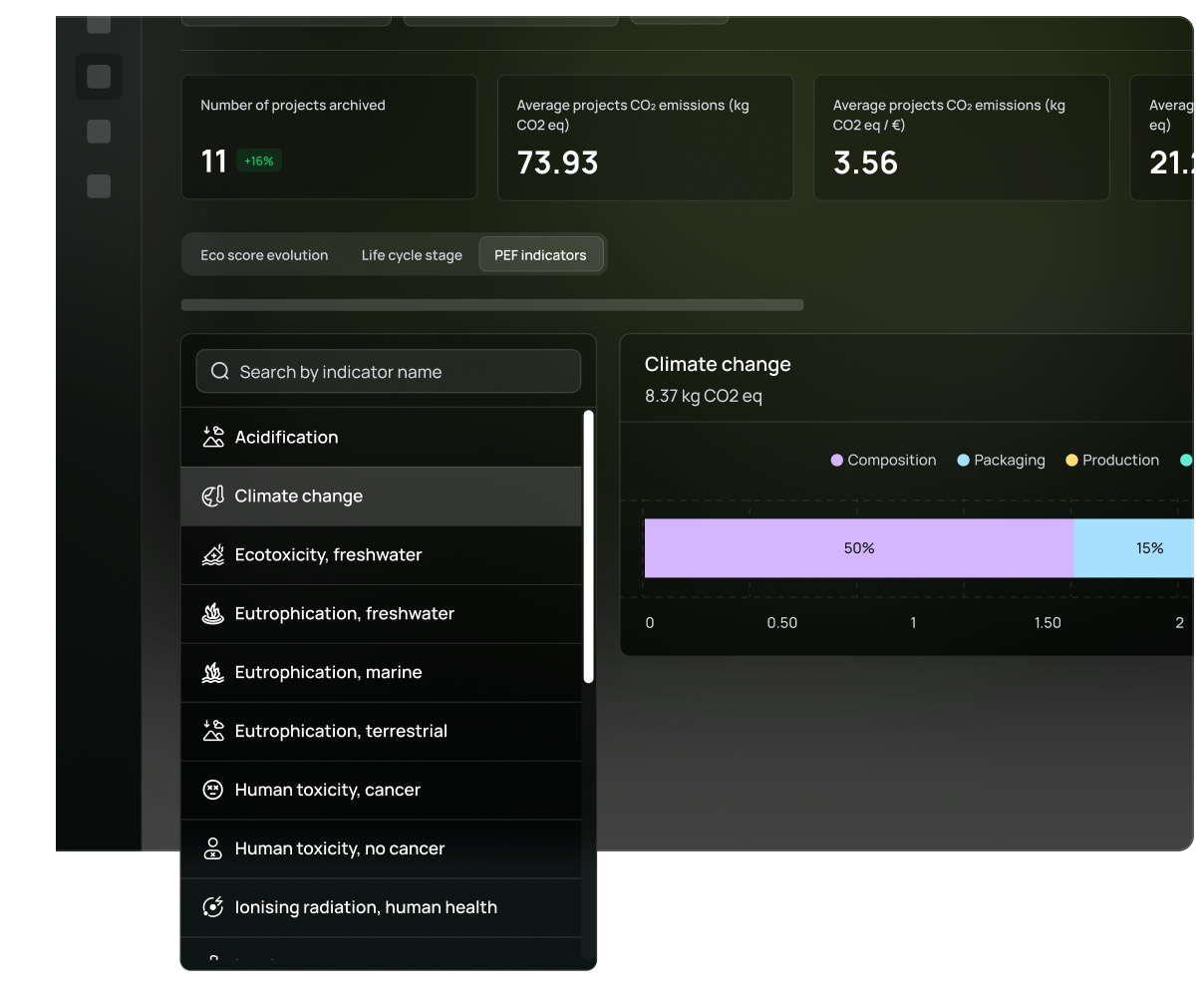
Task: Click the Ionising radiation icon
Action: tap(212, 907)
